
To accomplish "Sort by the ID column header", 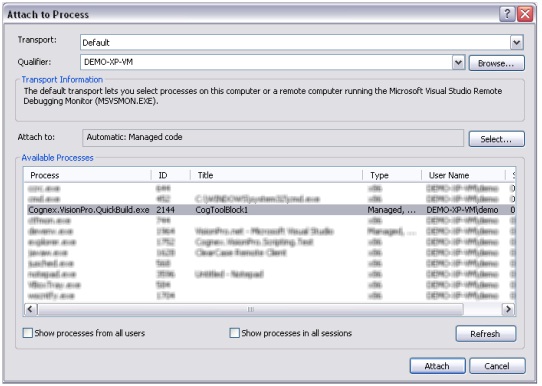I will pyautogui.click(x=171, y=175).
